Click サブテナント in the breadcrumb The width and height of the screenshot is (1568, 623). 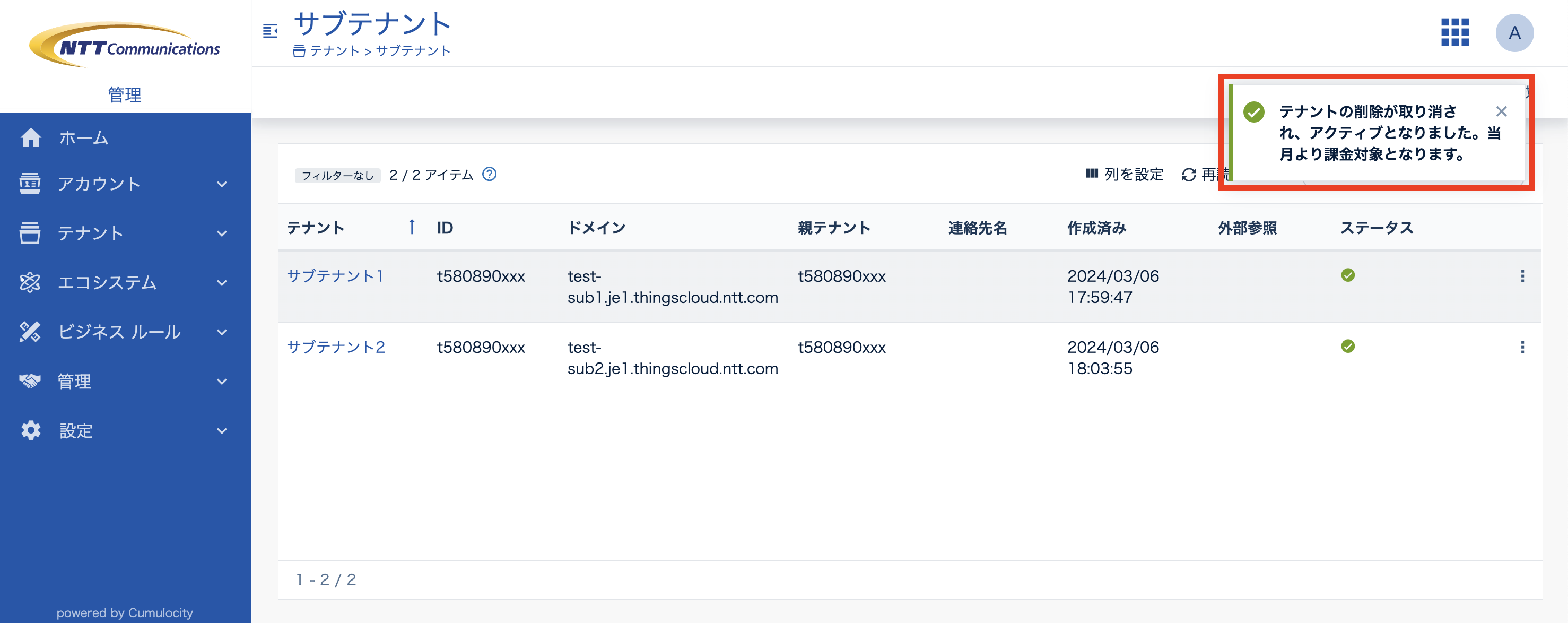coord(413,51)
